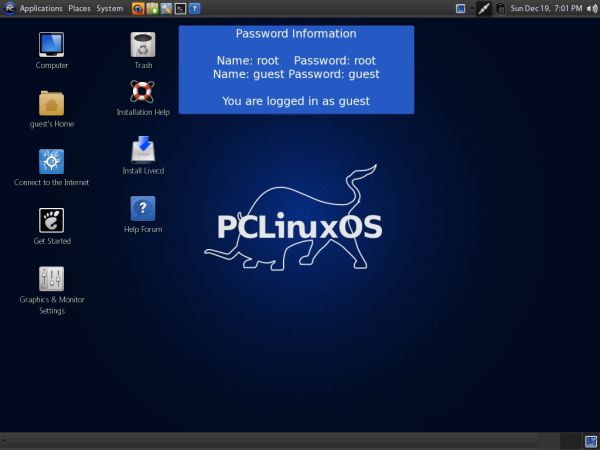The height and width of the screenshot is (450, 600).
Task: Click the 'Name: guest Password: guest' line
Action: click(x=296, y=74)
